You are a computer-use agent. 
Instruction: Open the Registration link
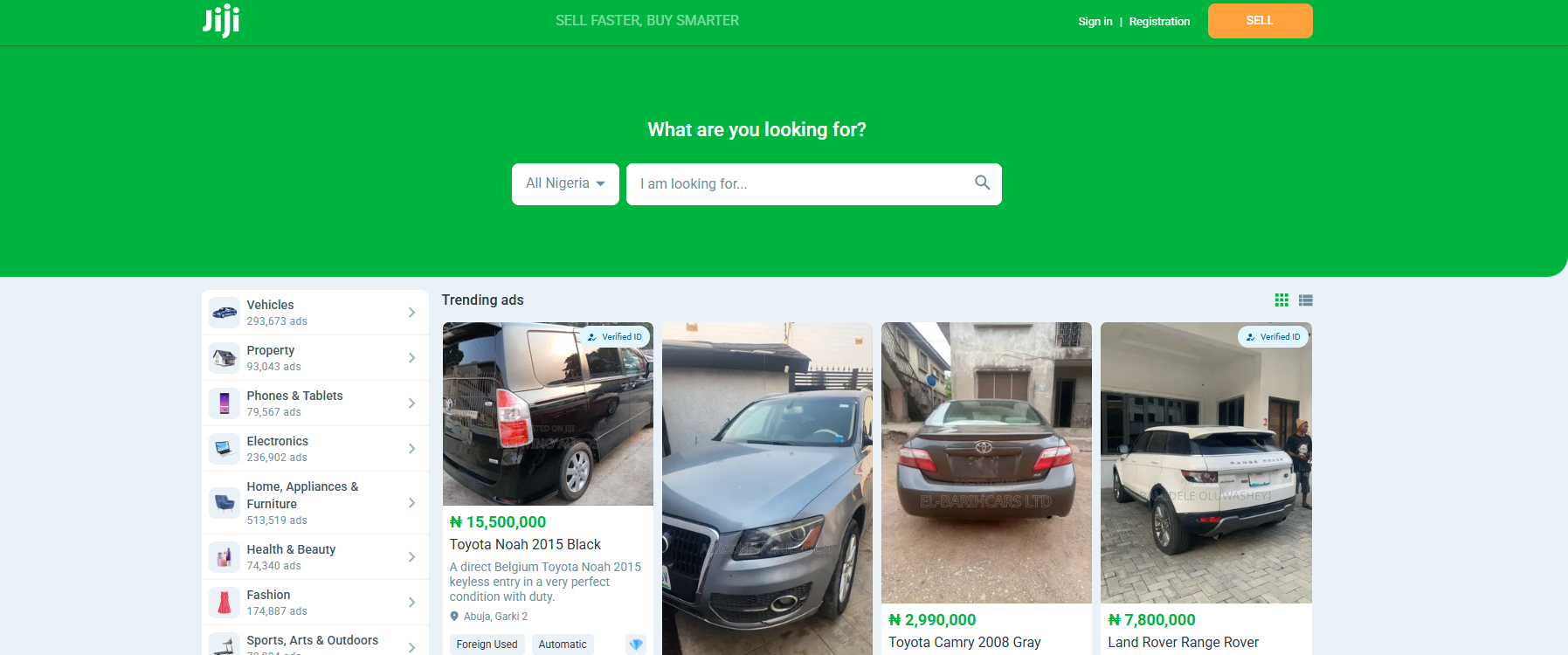1159,21
